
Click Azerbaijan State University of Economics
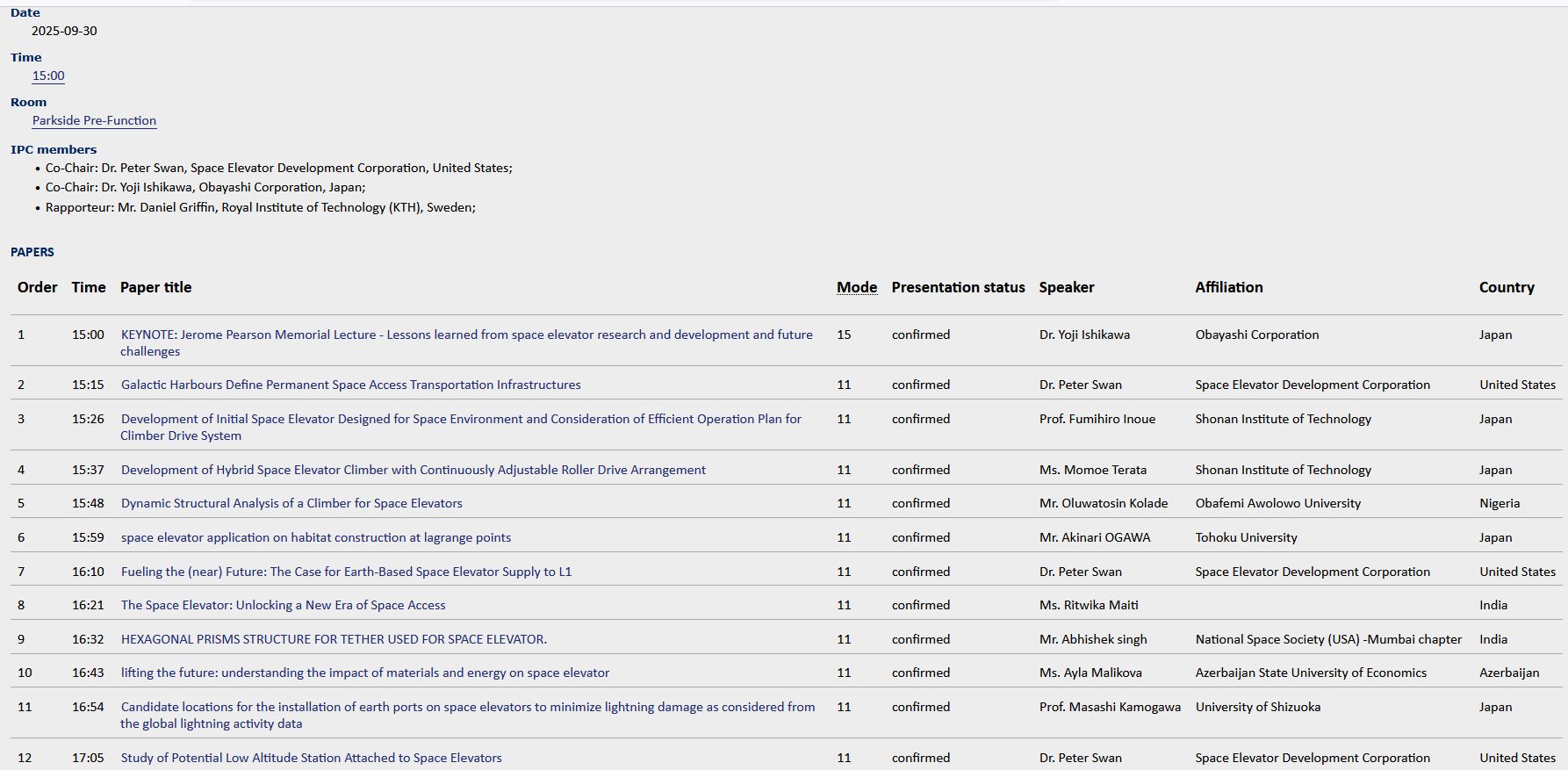(1311, 673)
